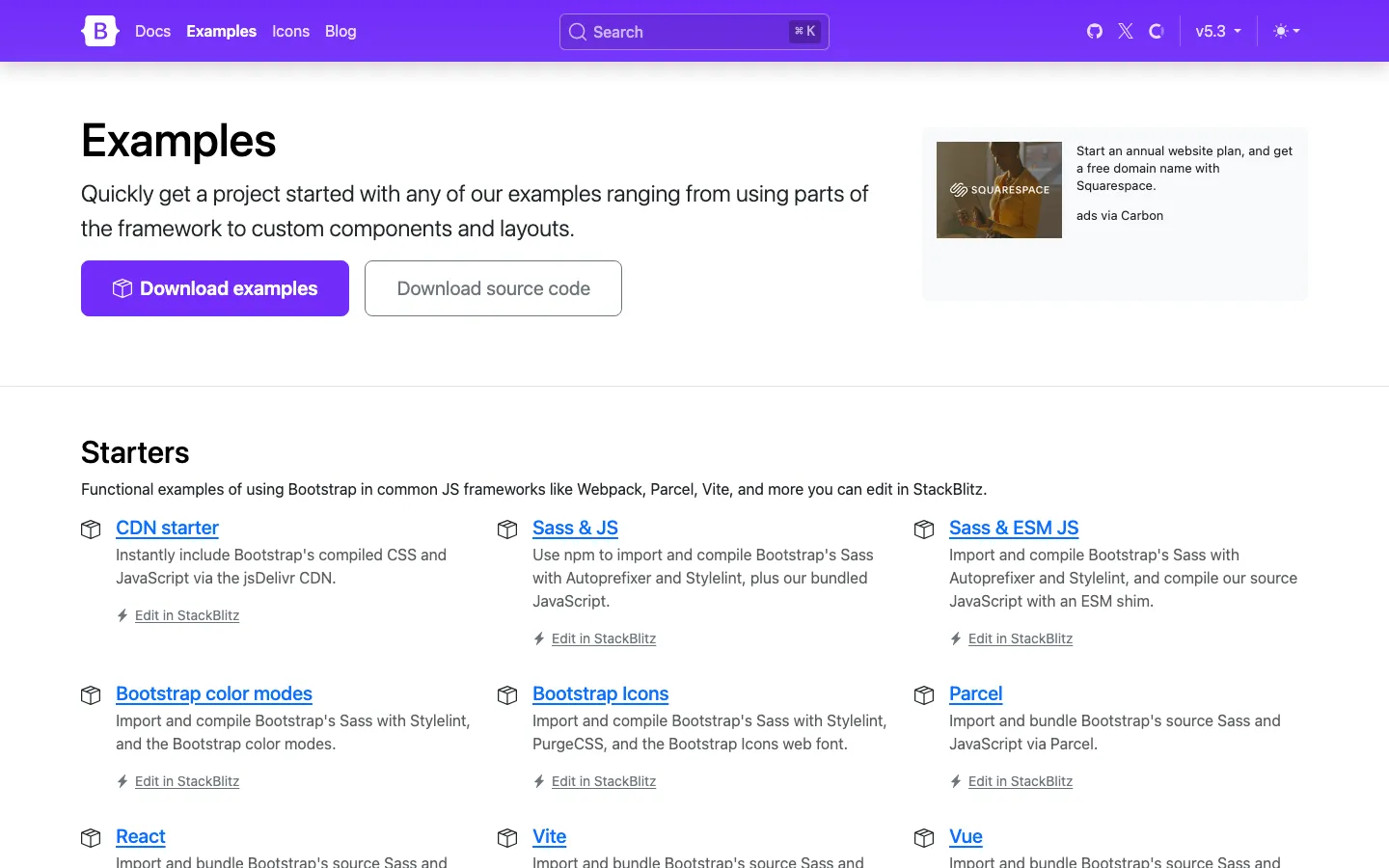Open the Bootstrap Icons link
1389x868 pixels.
(600, 693)
